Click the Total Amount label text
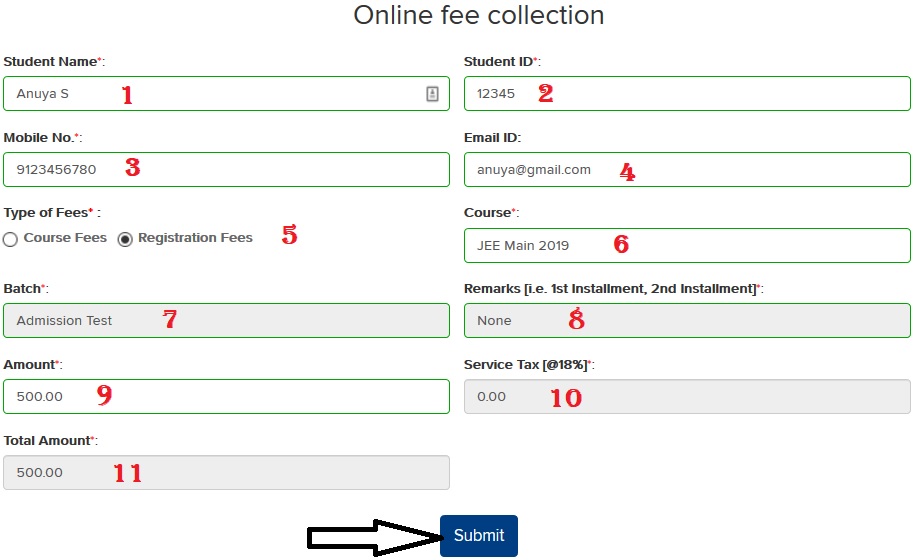Screen dimensions: 913x560 pos(49,440)
